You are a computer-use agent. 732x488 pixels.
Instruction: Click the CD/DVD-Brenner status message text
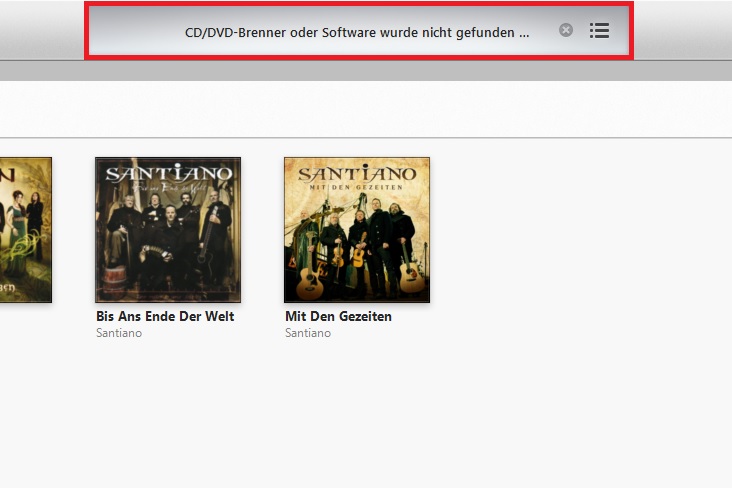pos(357,33)
